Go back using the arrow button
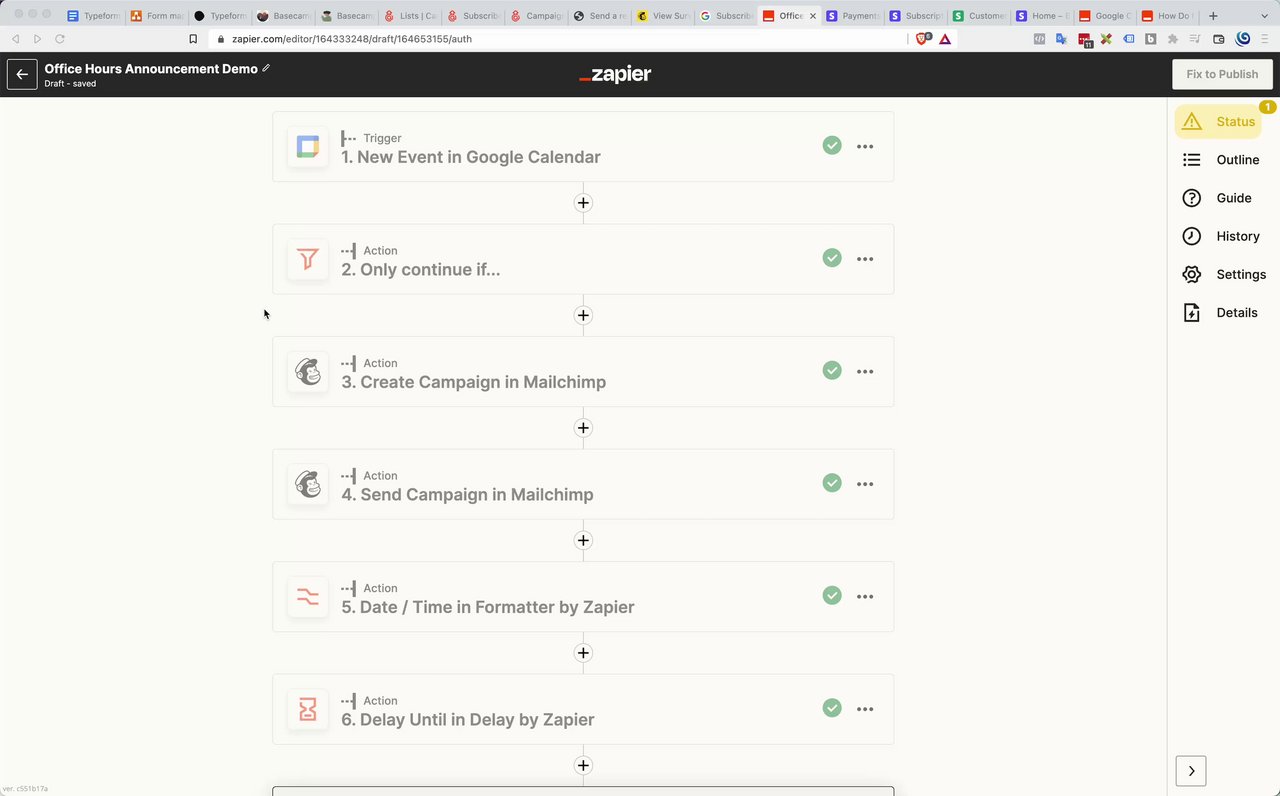Screen dimensions: 1280x796 coord(22,74)
